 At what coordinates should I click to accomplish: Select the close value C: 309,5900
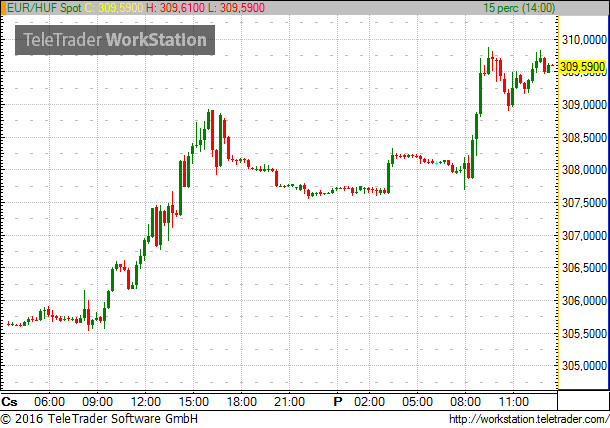[x=114, y=8]
